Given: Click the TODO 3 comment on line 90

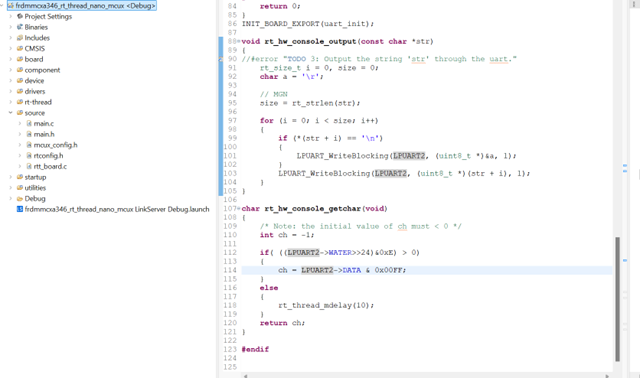Looking at the screenshot, I should tap(379, 59).
